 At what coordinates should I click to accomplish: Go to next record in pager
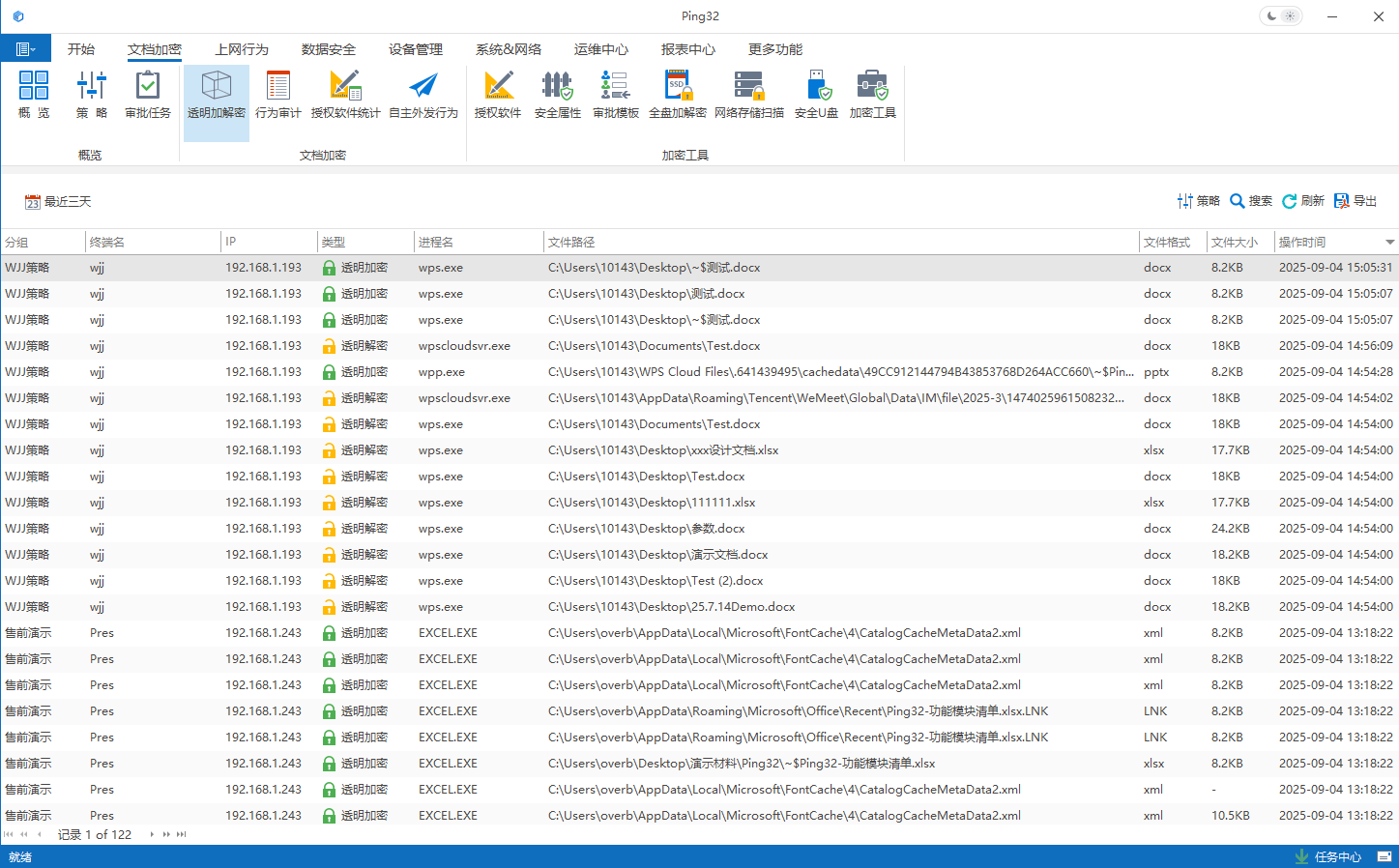point(152,834)
